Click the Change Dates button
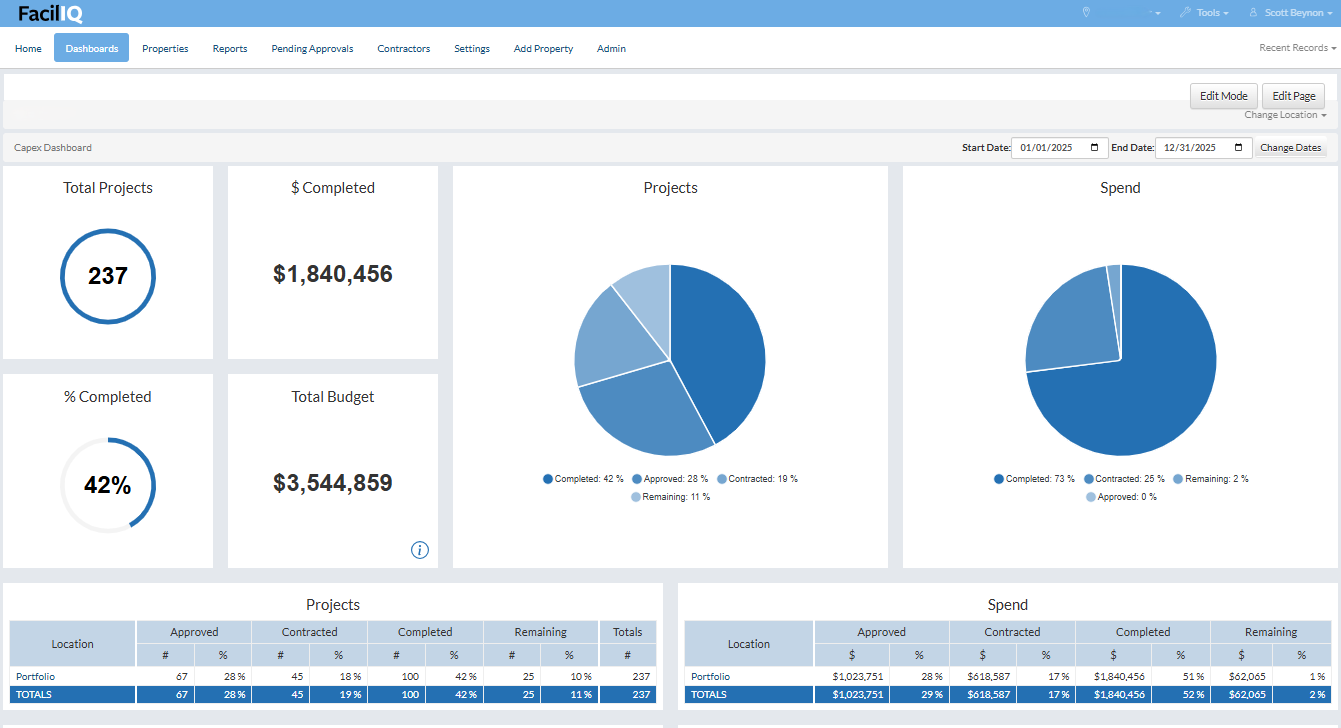1341x728 pixels. click(x=1290, y=148)
